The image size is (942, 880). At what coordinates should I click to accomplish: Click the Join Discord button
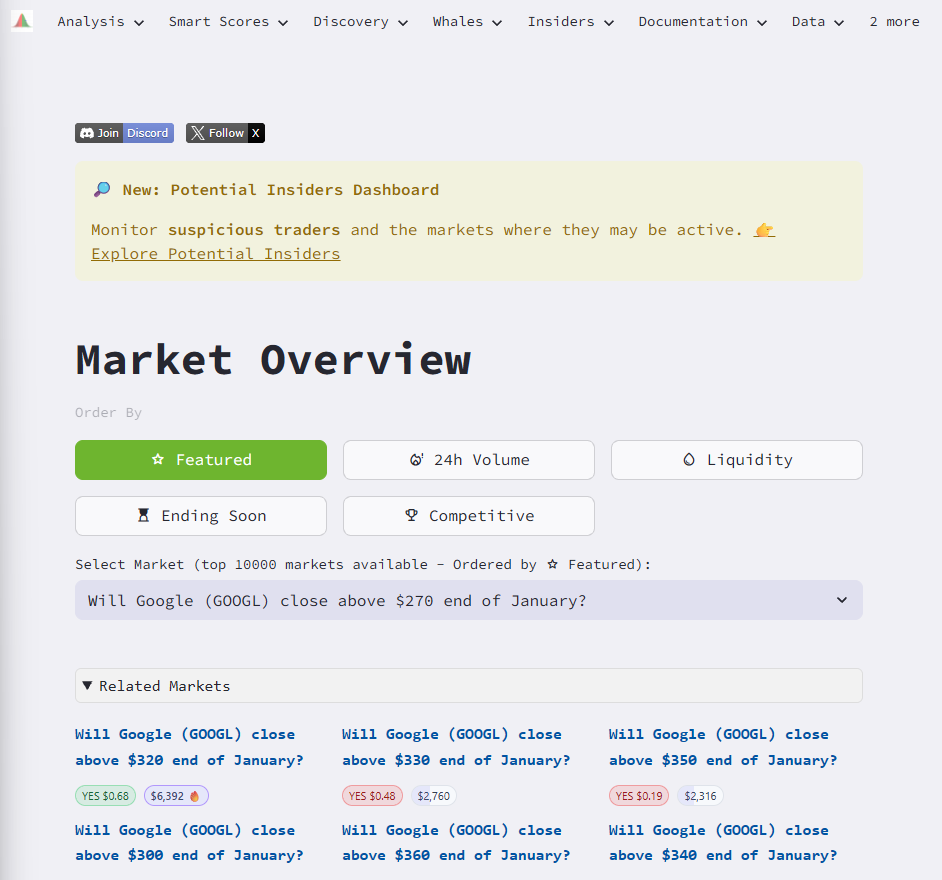pos(124,132)
